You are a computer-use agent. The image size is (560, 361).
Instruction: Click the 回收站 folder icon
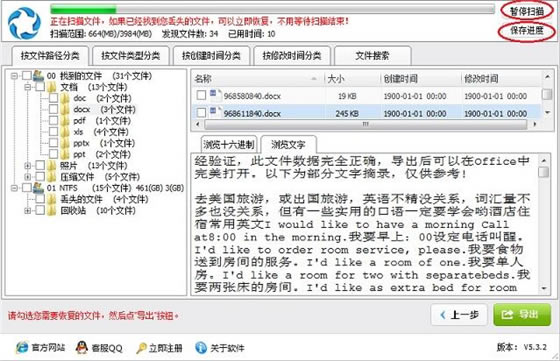[52, 210]
